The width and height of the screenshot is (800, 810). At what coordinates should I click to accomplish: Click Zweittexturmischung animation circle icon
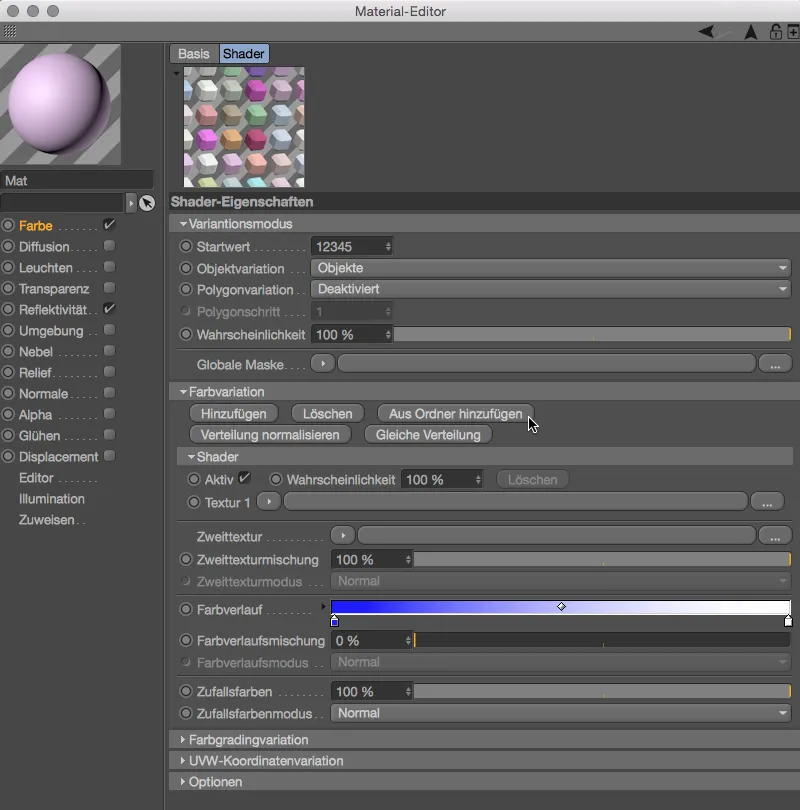186,559
